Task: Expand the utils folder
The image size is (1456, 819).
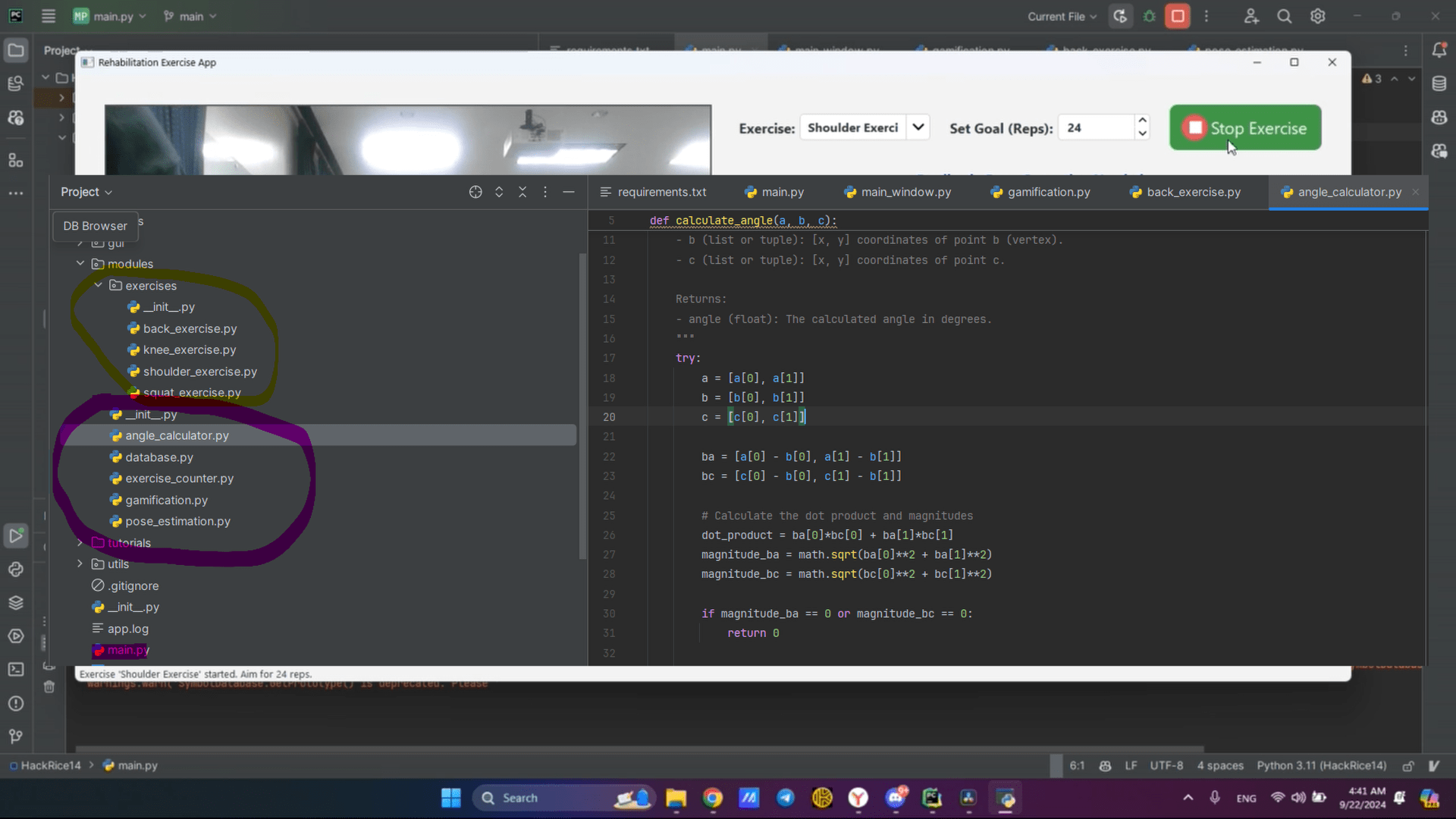Action: click(80, 563)
